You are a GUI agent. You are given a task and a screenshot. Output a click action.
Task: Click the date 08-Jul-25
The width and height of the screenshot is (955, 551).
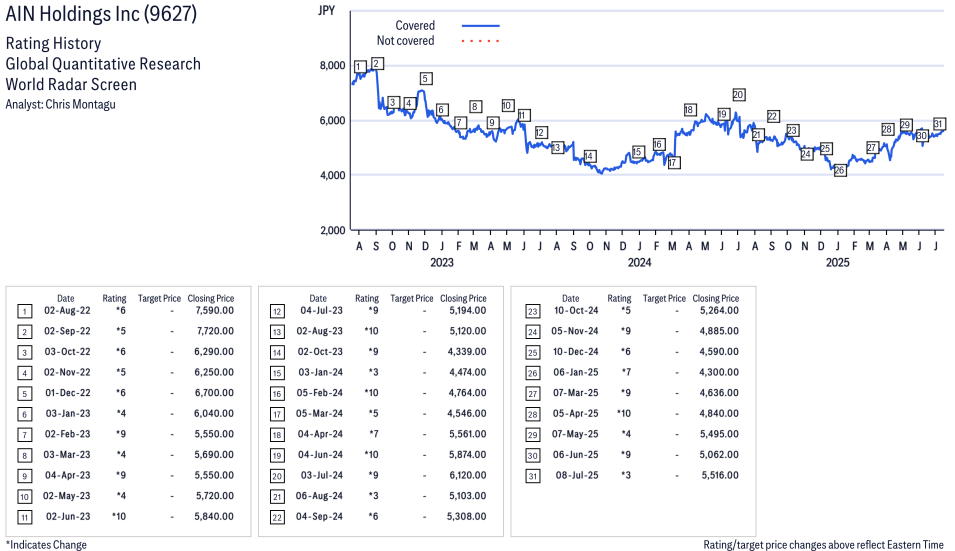pyautogui.click(x=577, y=476)
